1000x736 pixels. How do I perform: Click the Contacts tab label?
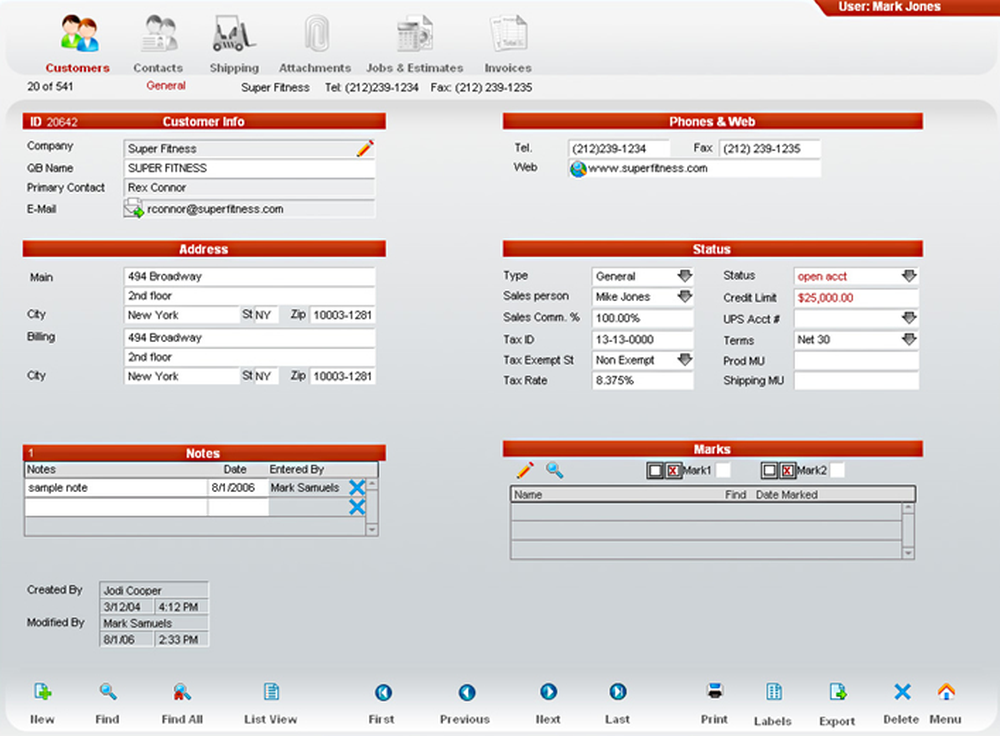pos(158,68)
